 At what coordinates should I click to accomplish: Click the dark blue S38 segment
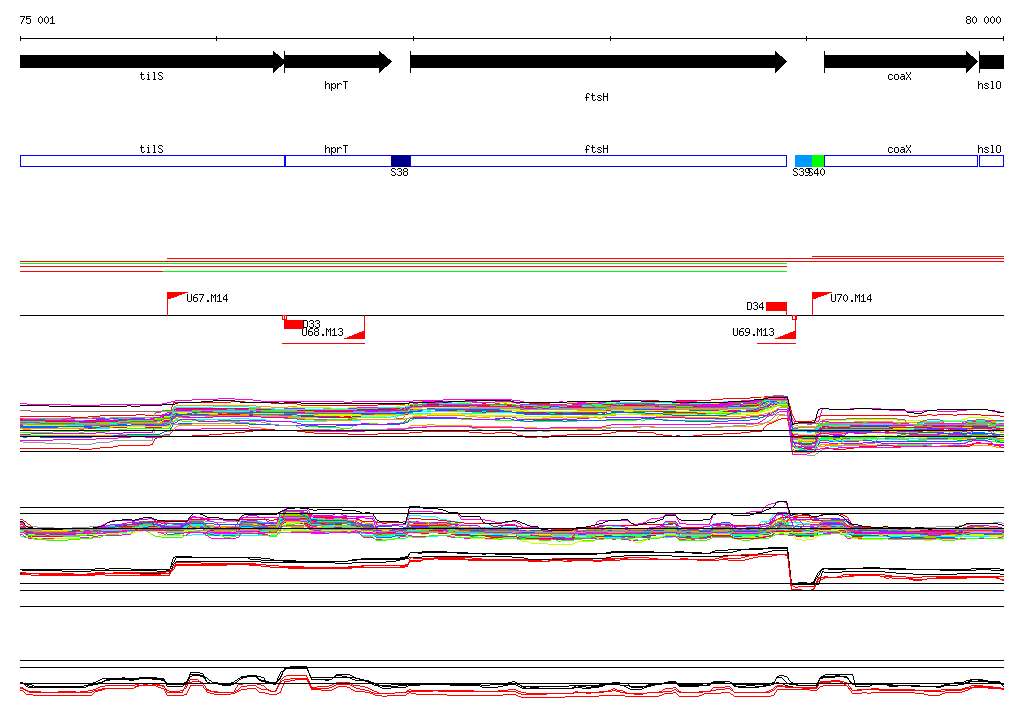pyautogui.click(x=401, y=161)
